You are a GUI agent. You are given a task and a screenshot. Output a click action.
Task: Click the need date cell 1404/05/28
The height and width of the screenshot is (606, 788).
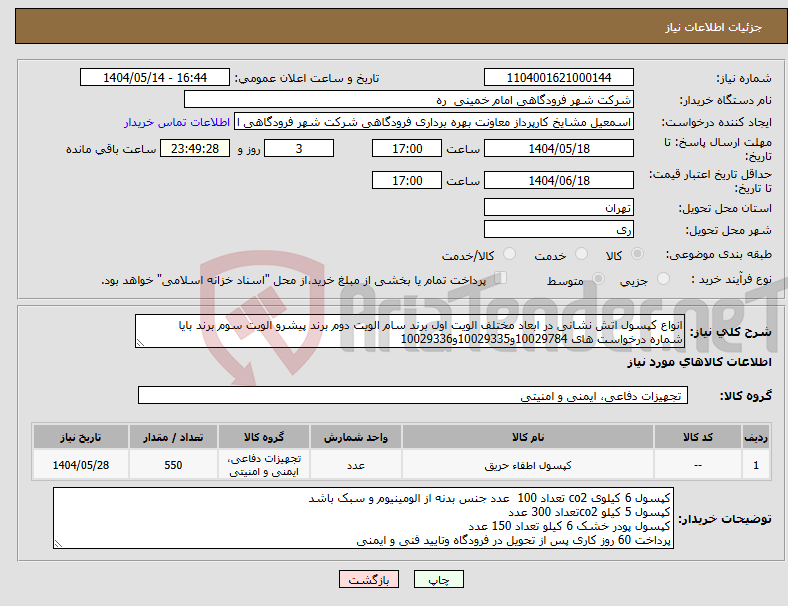point(81,465)
